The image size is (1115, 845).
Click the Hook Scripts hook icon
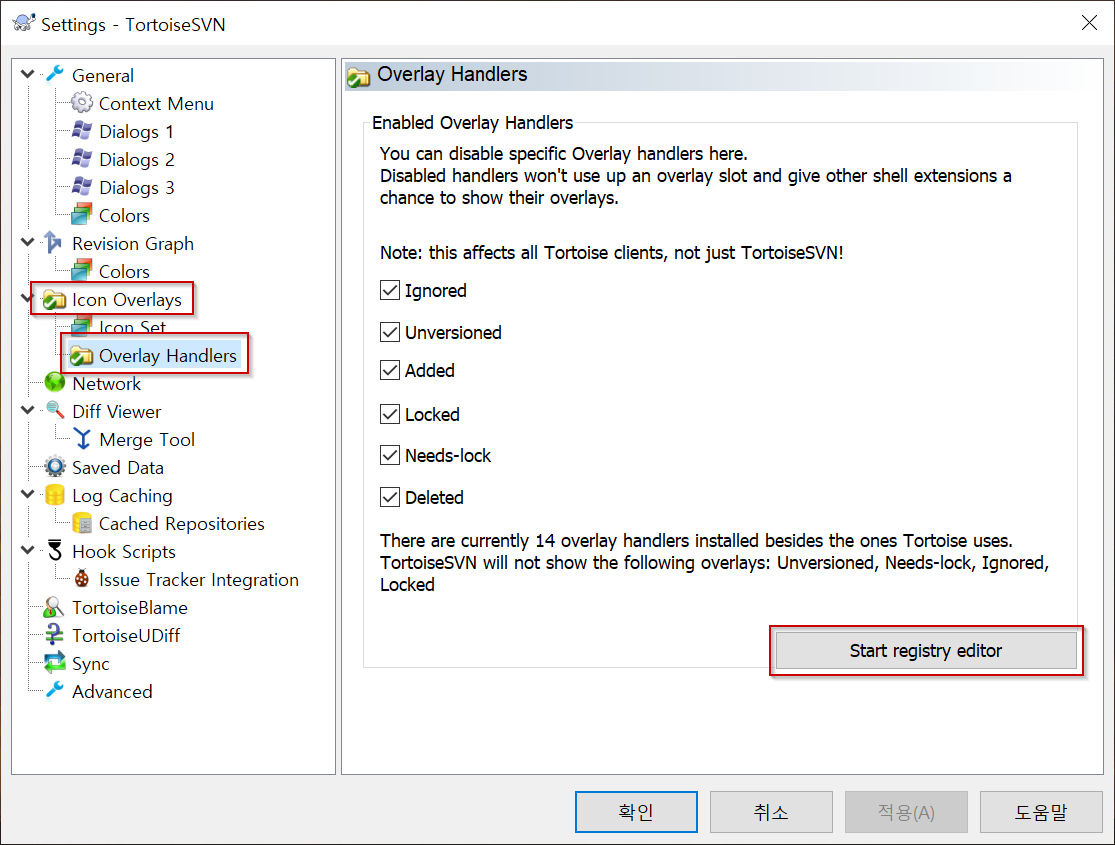55,550
